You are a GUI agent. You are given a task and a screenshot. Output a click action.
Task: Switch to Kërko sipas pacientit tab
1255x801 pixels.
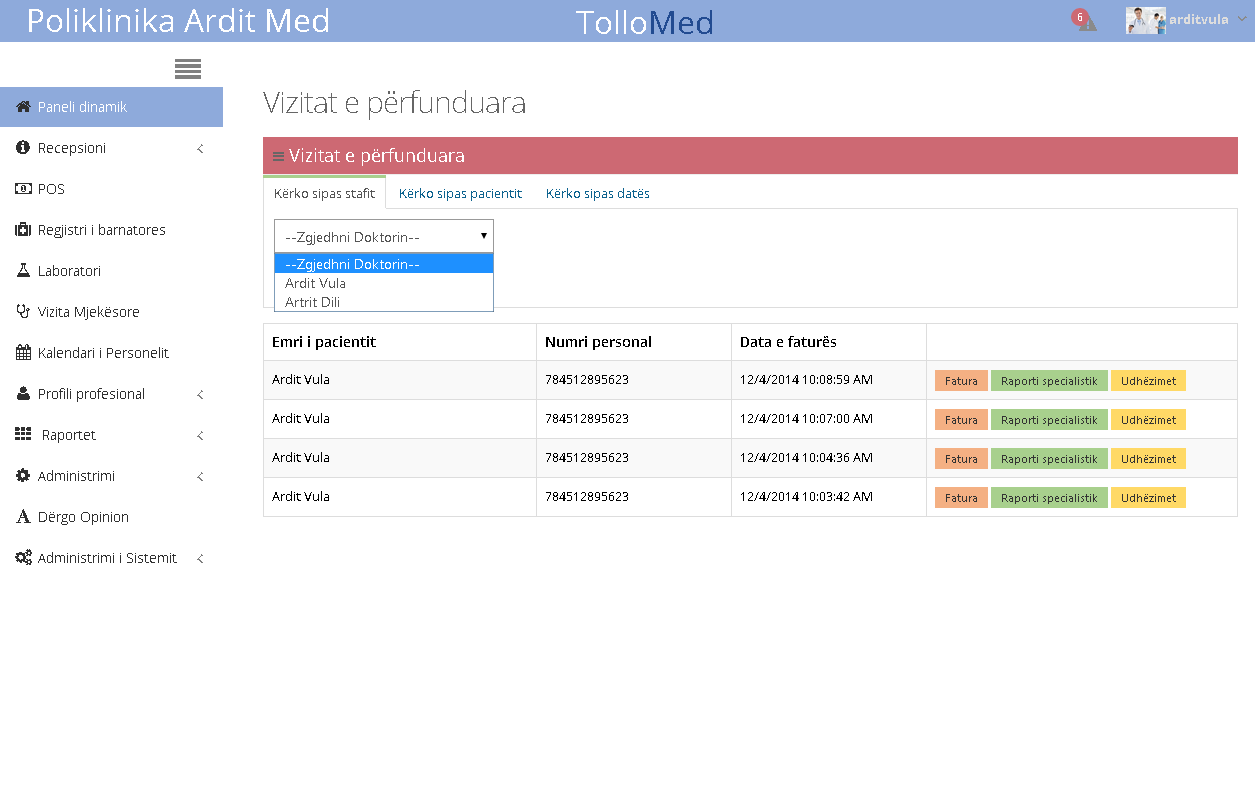tap(460, 193)
